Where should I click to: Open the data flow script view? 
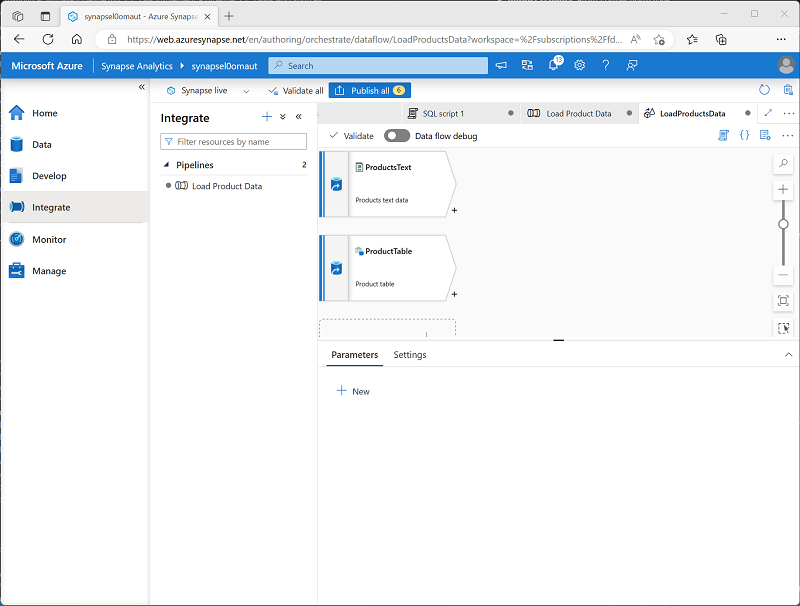pos(723,135)
